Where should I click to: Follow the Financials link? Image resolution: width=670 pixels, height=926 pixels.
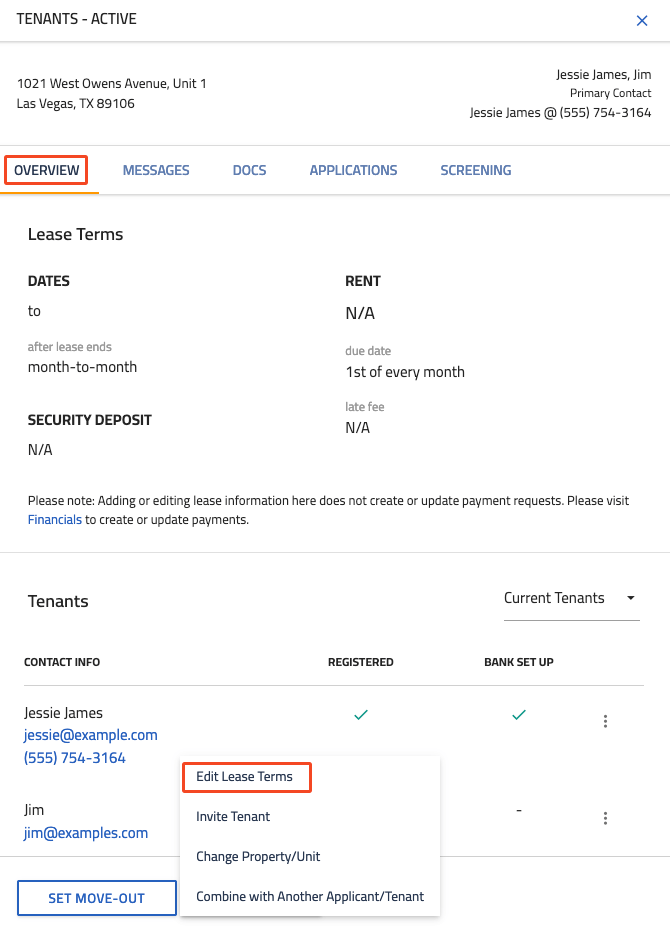click(x=55, y=520)
